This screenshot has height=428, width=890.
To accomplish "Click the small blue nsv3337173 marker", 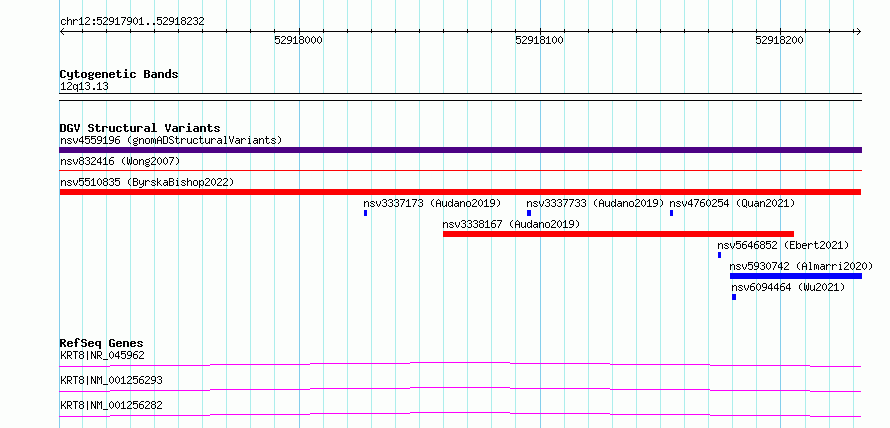I will pyautogui.click(x=366, y=213).
